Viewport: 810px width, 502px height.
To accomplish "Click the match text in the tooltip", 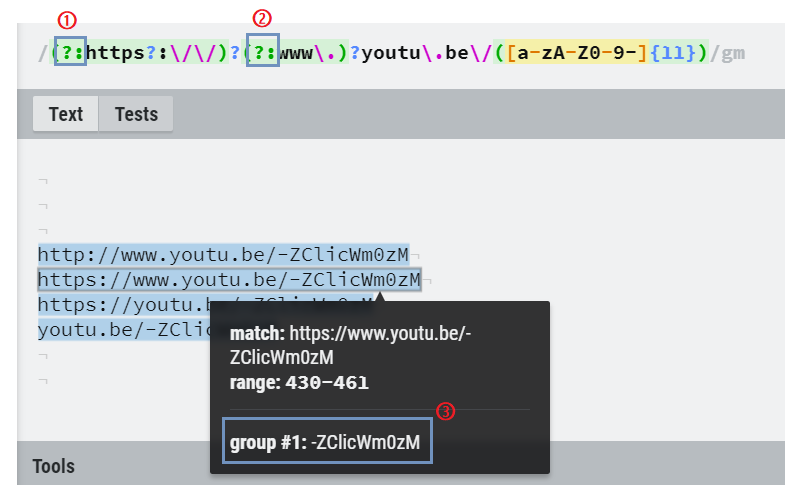I will [350, 346].
